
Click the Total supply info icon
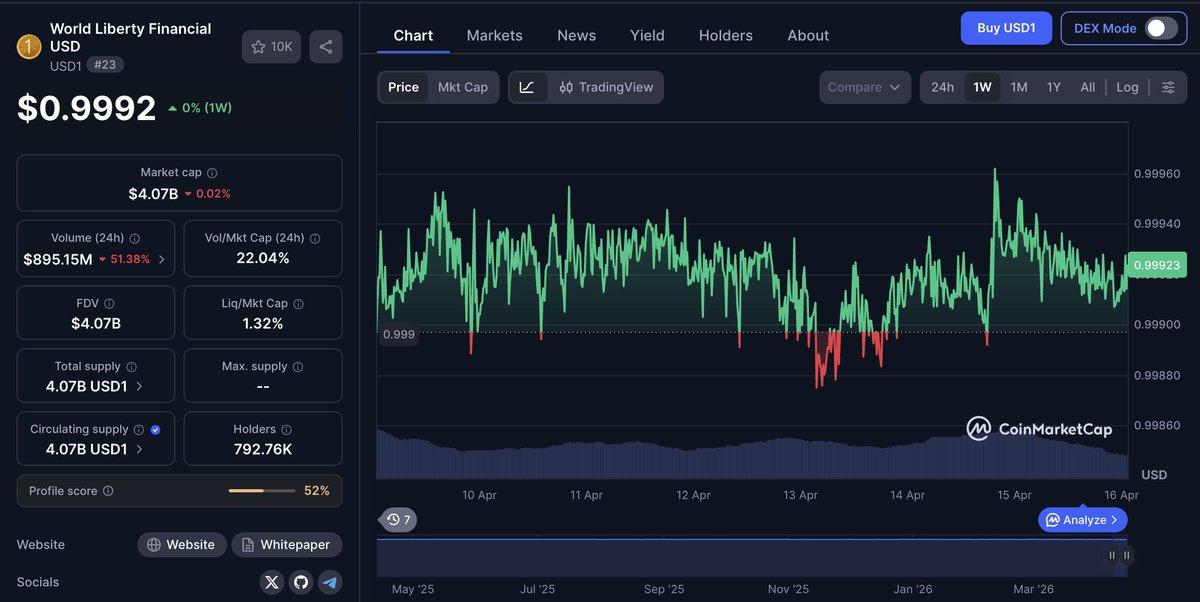(x=131, y=367)
